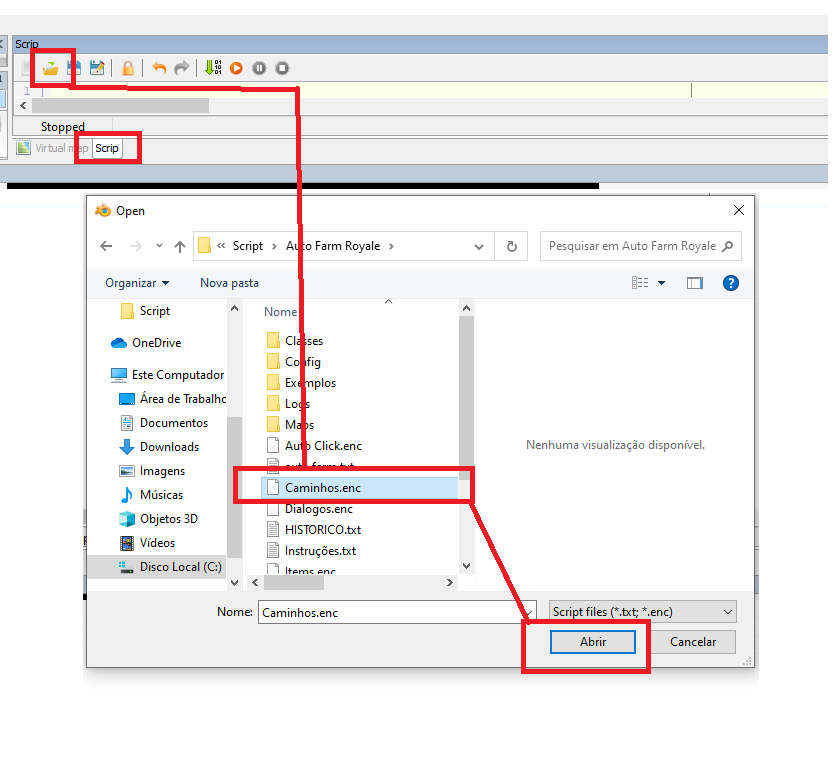Open the Organizar dropdown menu
Image resolution: width=838 pixels, height=768 pixels.
(137, 283)
